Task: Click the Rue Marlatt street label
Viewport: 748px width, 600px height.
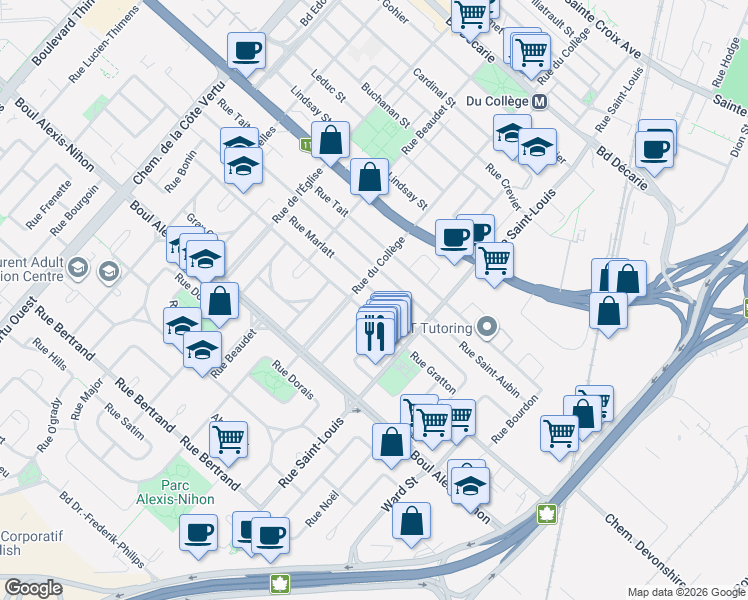Action: (x=312, y=237)
